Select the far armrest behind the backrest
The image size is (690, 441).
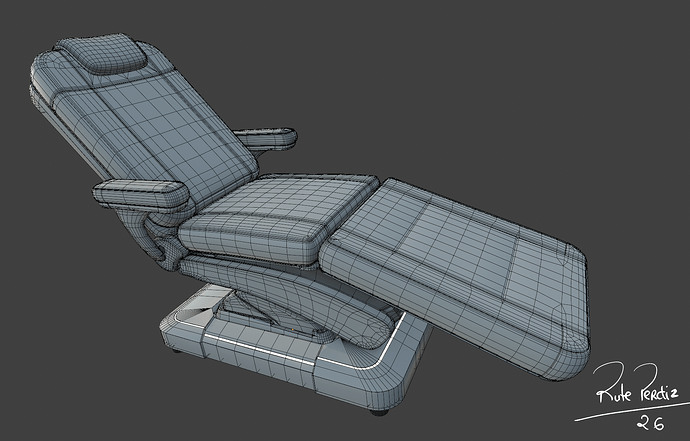tap(266, 139)
